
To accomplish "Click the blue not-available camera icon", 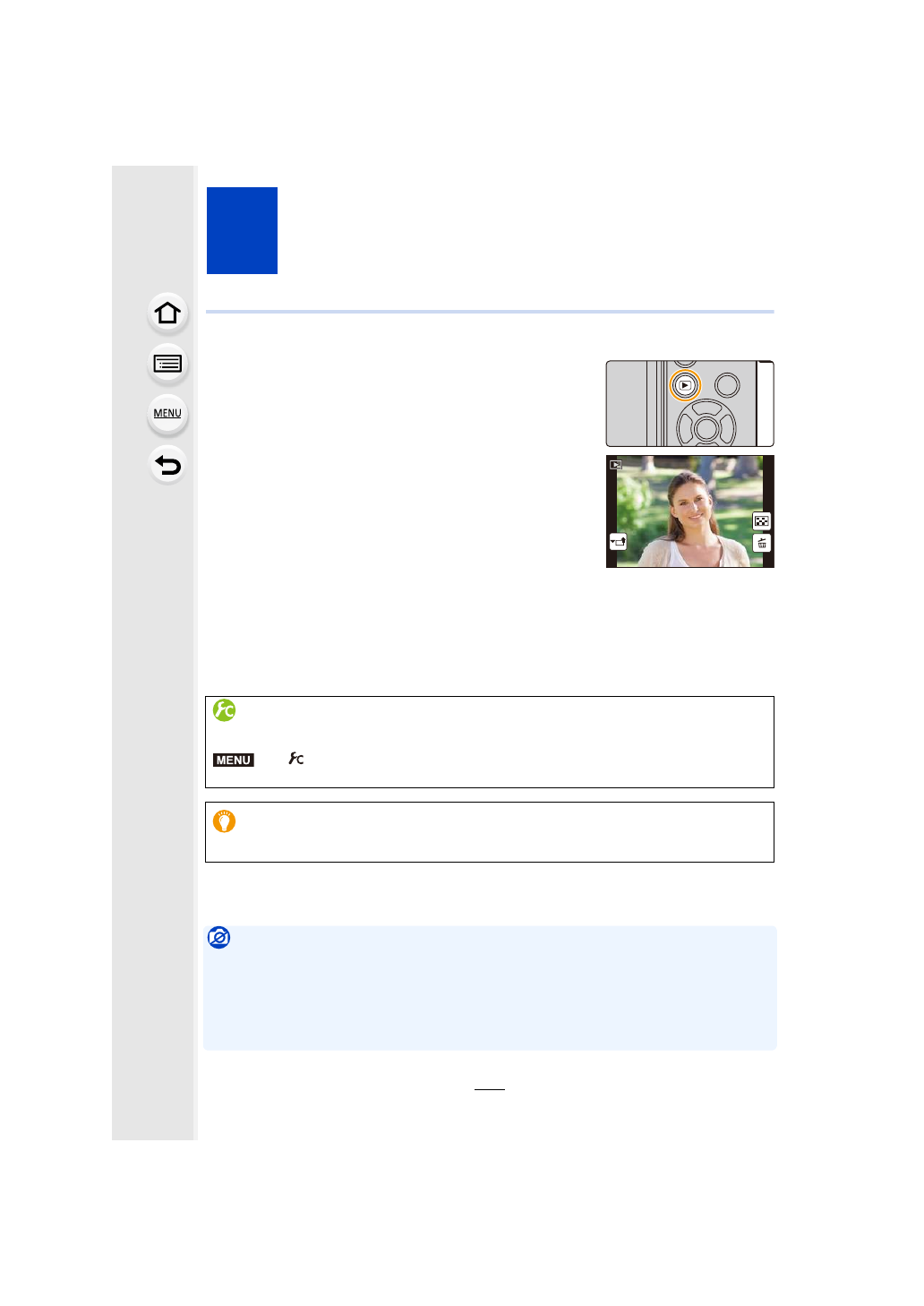I will point(218,938).
